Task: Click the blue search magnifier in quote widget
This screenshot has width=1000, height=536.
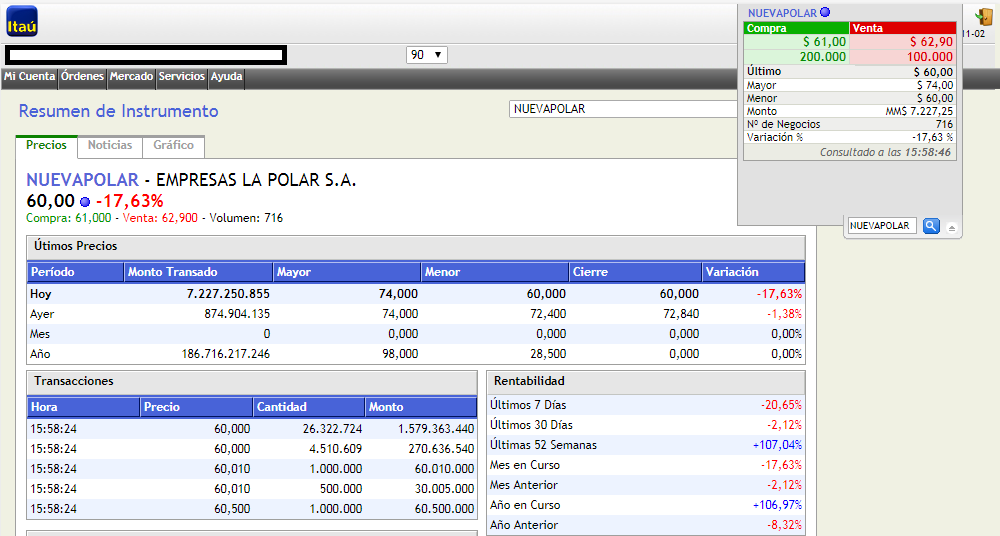Action: coord(931,226)
